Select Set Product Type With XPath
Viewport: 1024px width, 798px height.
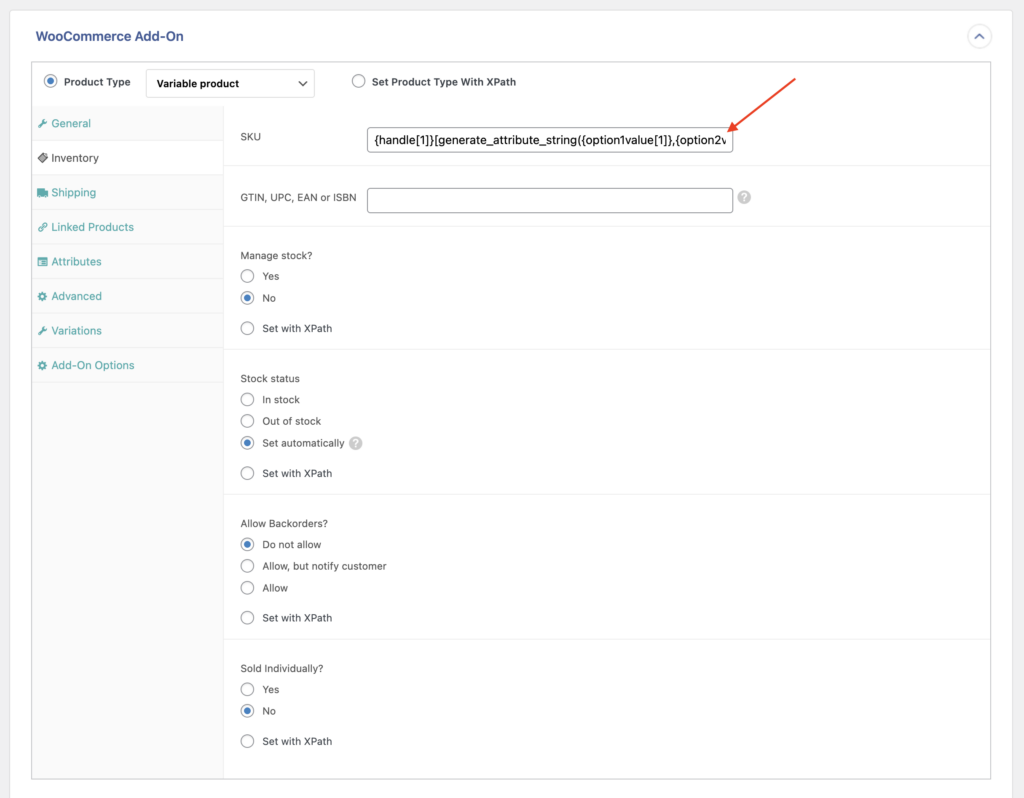point(358,82)
